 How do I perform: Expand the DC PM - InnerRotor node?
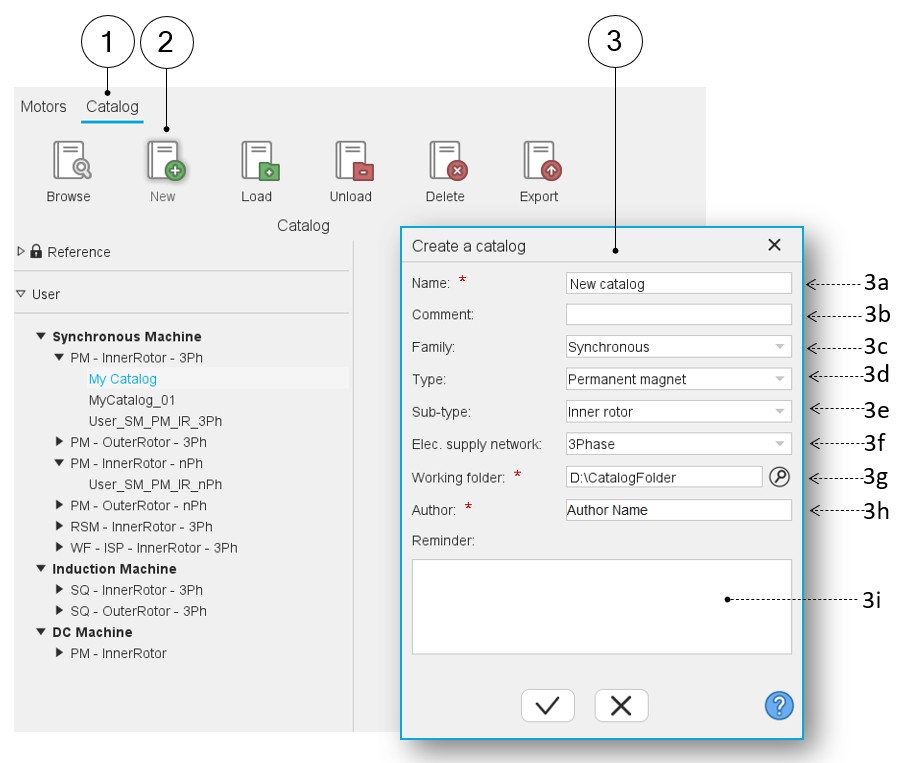(x=59, y=653)
